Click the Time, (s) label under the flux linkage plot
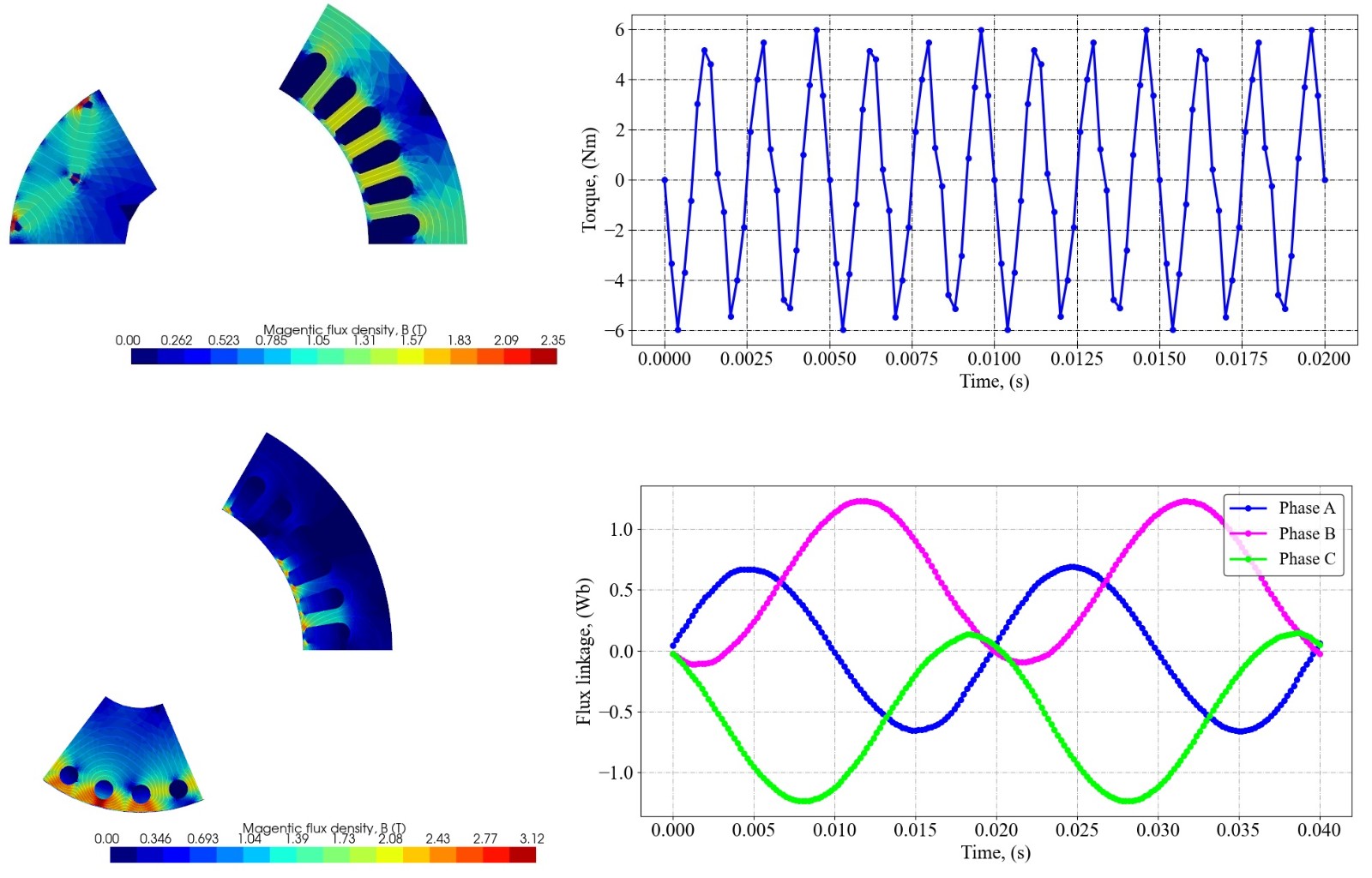The image size is (1372, 878). [x=996, y=852]
